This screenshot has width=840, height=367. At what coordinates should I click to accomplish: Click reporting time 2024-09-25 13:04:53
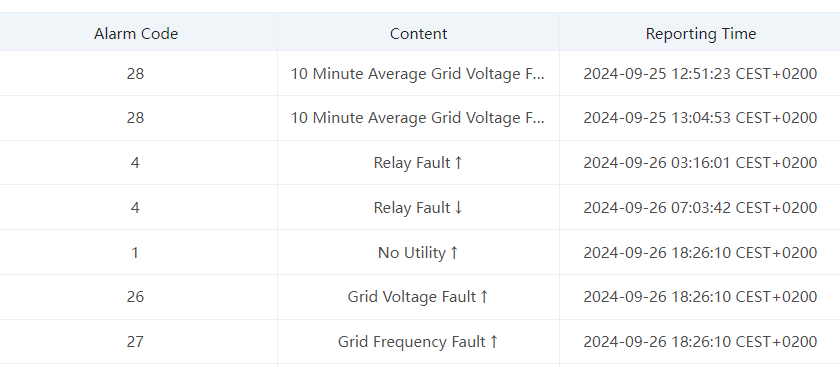(x=700, y=118)
